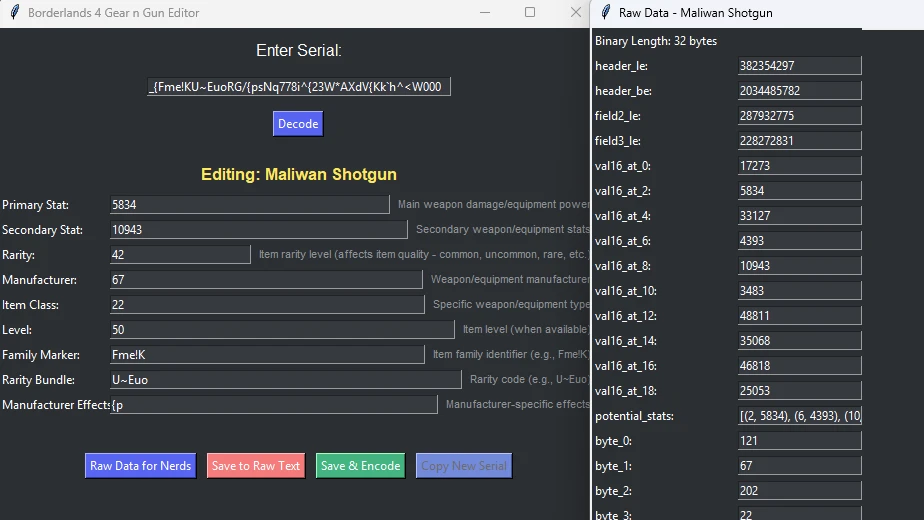The height and width of the screenshot is (520, 924).
Task: Click the 'Primary Stat:' label
Action: pyautogui.click(x=35, y=205)
